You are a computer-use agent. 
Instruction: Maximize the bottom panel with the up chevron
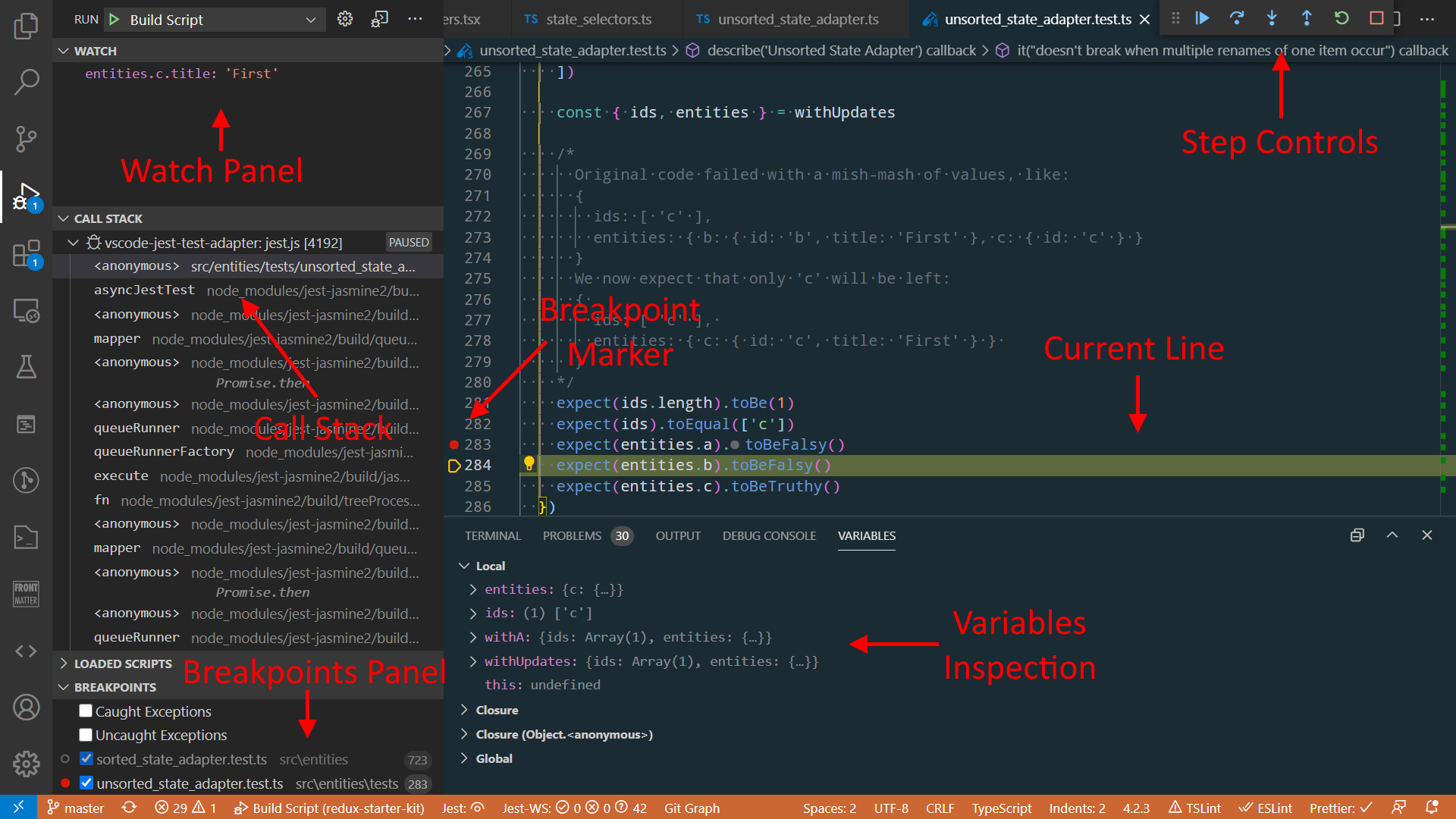click(1392, 535)
